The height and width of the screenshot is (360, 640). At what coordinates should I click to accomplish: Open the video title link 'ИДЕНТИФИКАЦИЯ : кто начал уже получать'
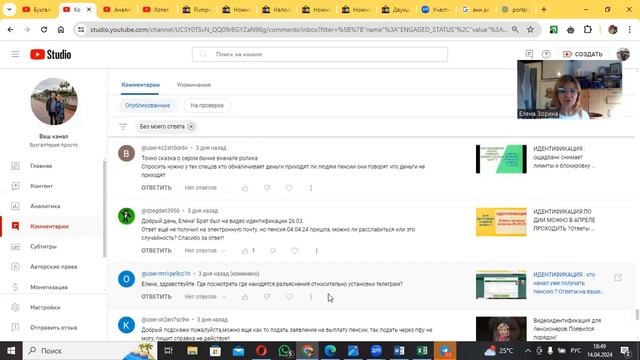[x=568, y=283]
